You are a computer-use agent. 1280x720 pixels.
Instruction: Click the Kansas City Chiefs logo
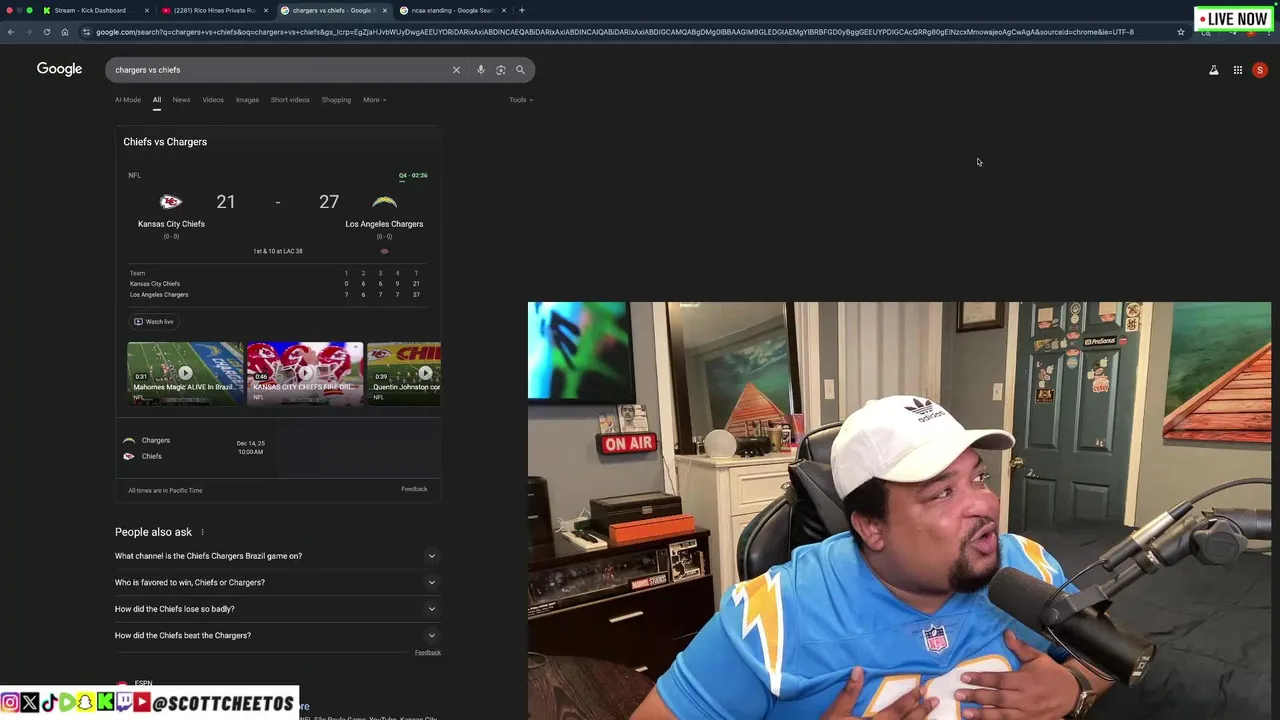pyautogui.click(x=171, y=202)
